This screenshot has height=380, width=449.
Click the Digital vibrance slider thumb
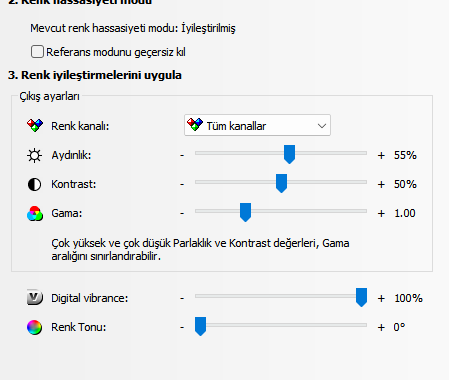[x=361, y=297]
